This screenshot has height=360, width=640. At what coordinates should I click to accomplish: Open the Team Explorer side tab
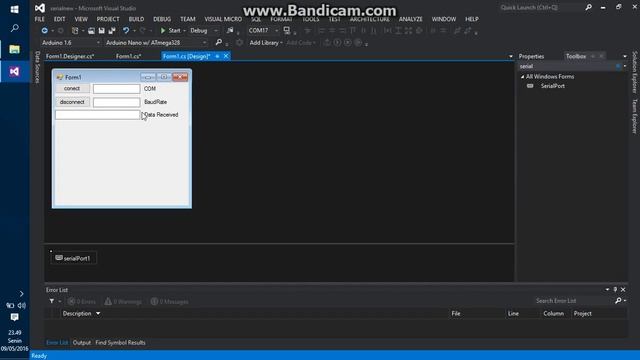(635, 116)
